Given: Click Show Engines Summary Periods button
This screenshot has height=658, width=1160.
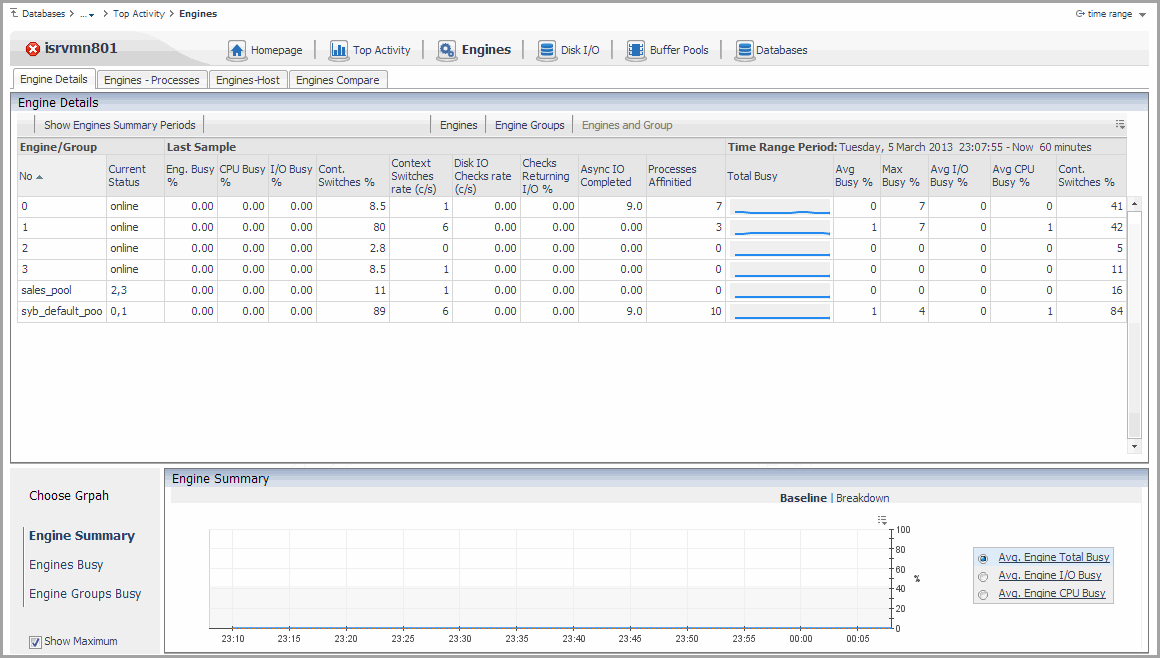Looking at the screenshot, I should pyautogui.click(x=120, y=125).
